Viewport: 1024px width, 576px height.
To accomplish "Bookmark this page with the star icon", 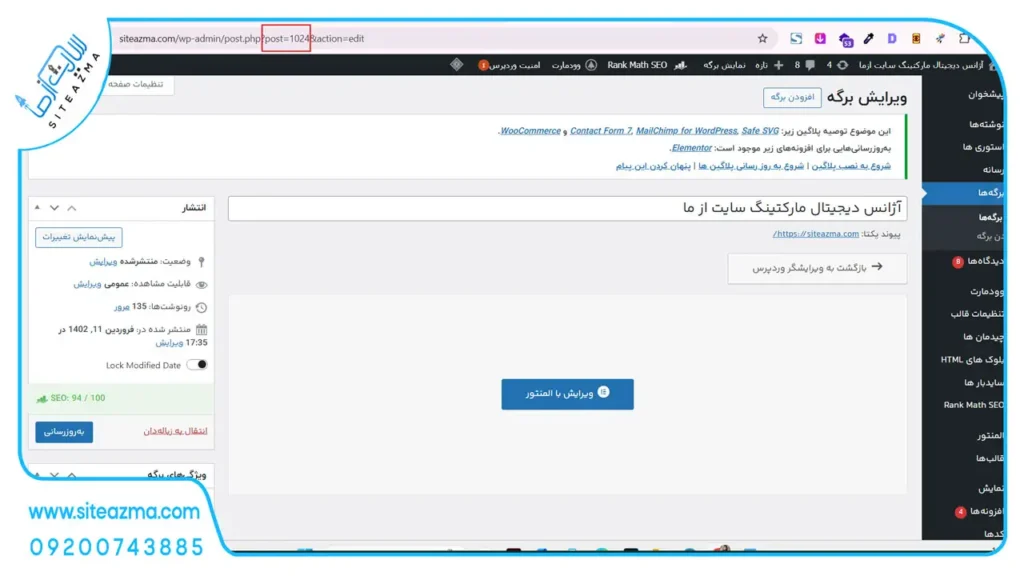I will pyautogui.click(x=762, y=39).
